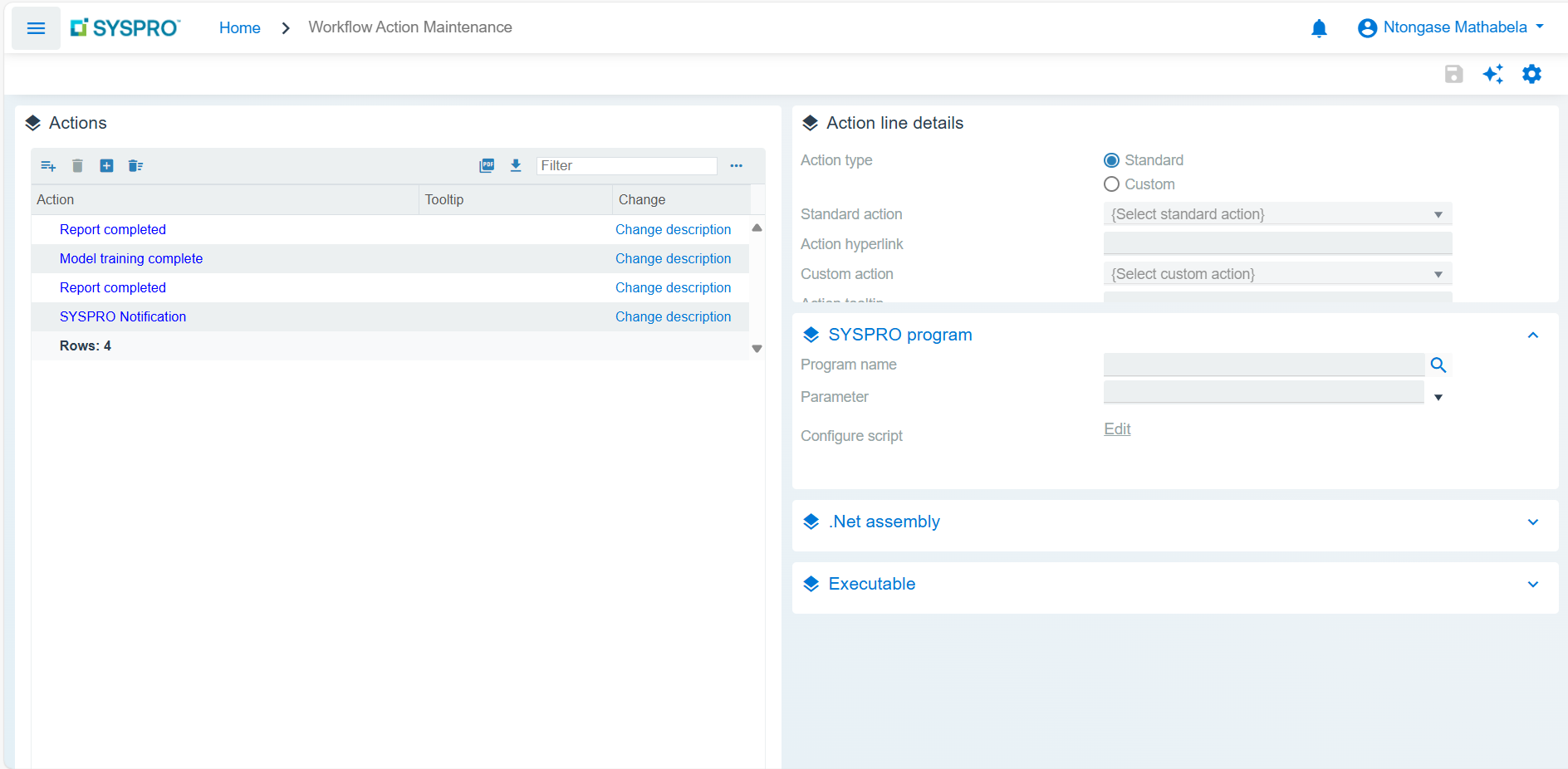Open the more options ellipsis menu
The width and height of the screenshot is (1568, 769).
[x=736, y=166]
